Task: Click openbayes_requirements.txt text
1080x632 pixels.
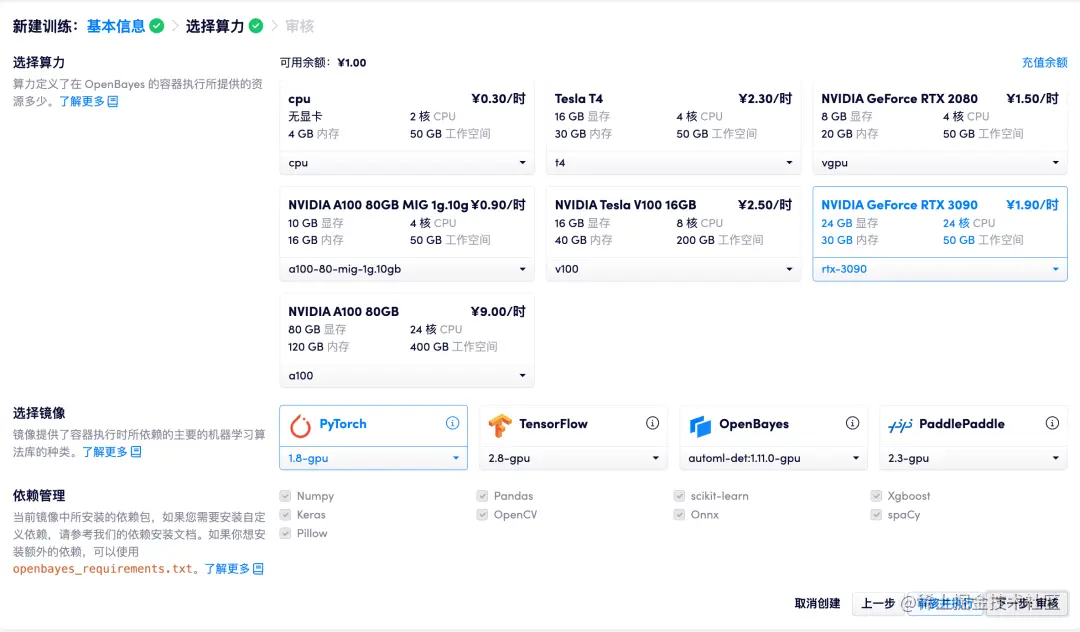Action: [x=102, y=569]
